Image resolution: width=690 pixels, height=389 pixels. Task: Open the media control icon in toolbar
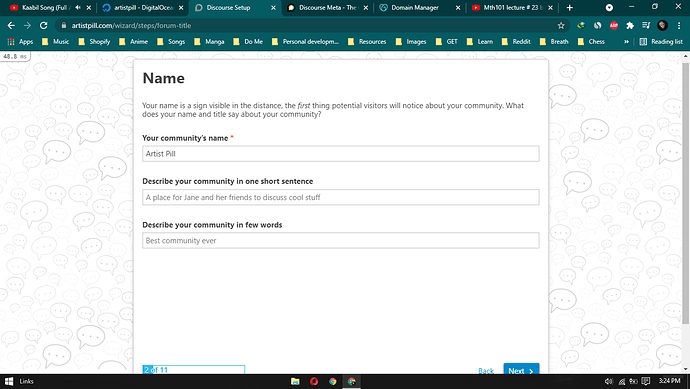[646, 26]
